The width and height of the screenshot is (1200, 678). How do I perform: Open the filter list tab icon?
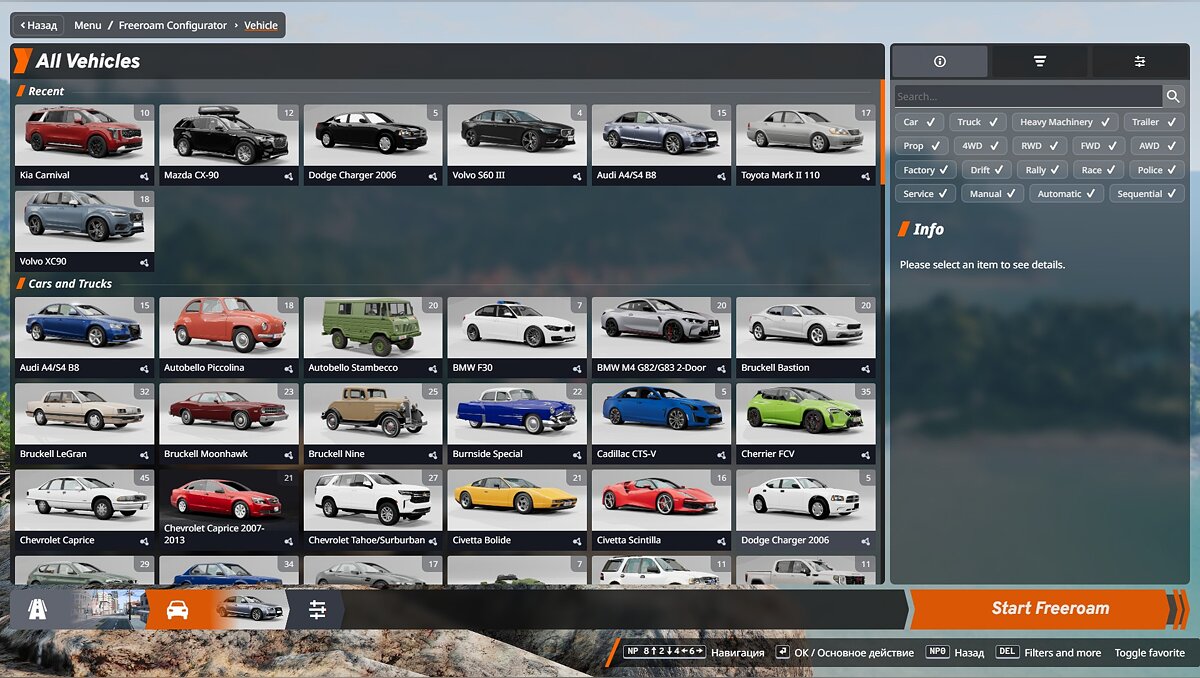1040,61
